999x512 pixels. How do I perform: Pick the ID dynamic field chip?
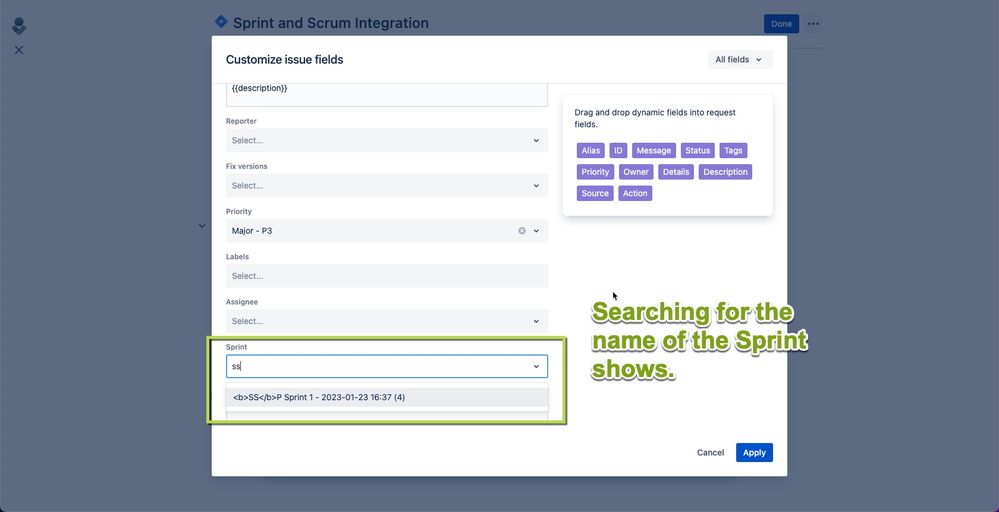[x=618, y=150]
